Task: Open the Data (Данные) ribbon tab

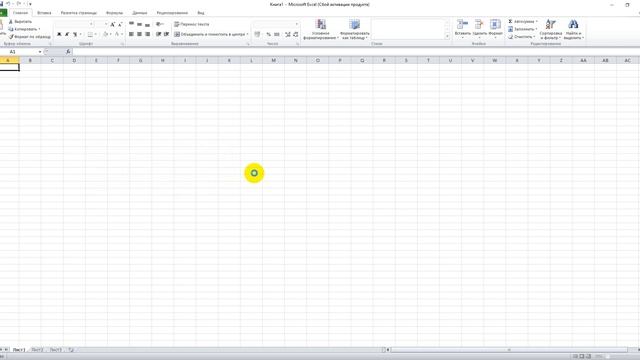Action: [140, 13]
